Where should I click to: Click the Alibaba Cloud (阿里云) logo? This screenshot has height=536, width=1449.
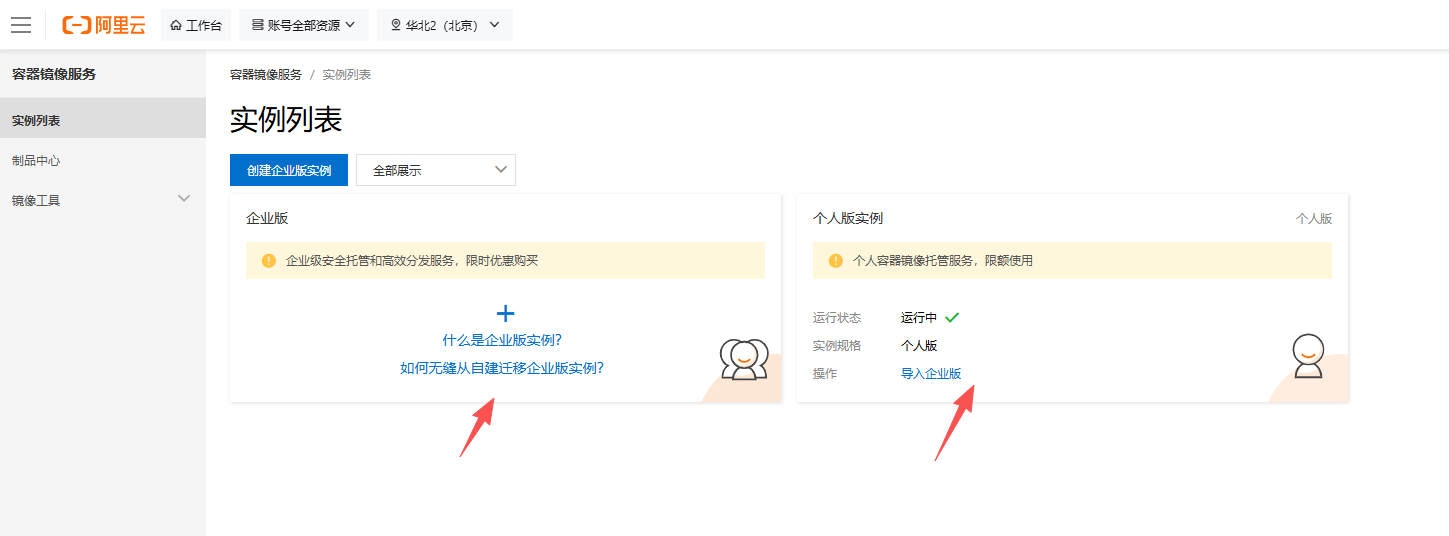click(x=104, y=25)
